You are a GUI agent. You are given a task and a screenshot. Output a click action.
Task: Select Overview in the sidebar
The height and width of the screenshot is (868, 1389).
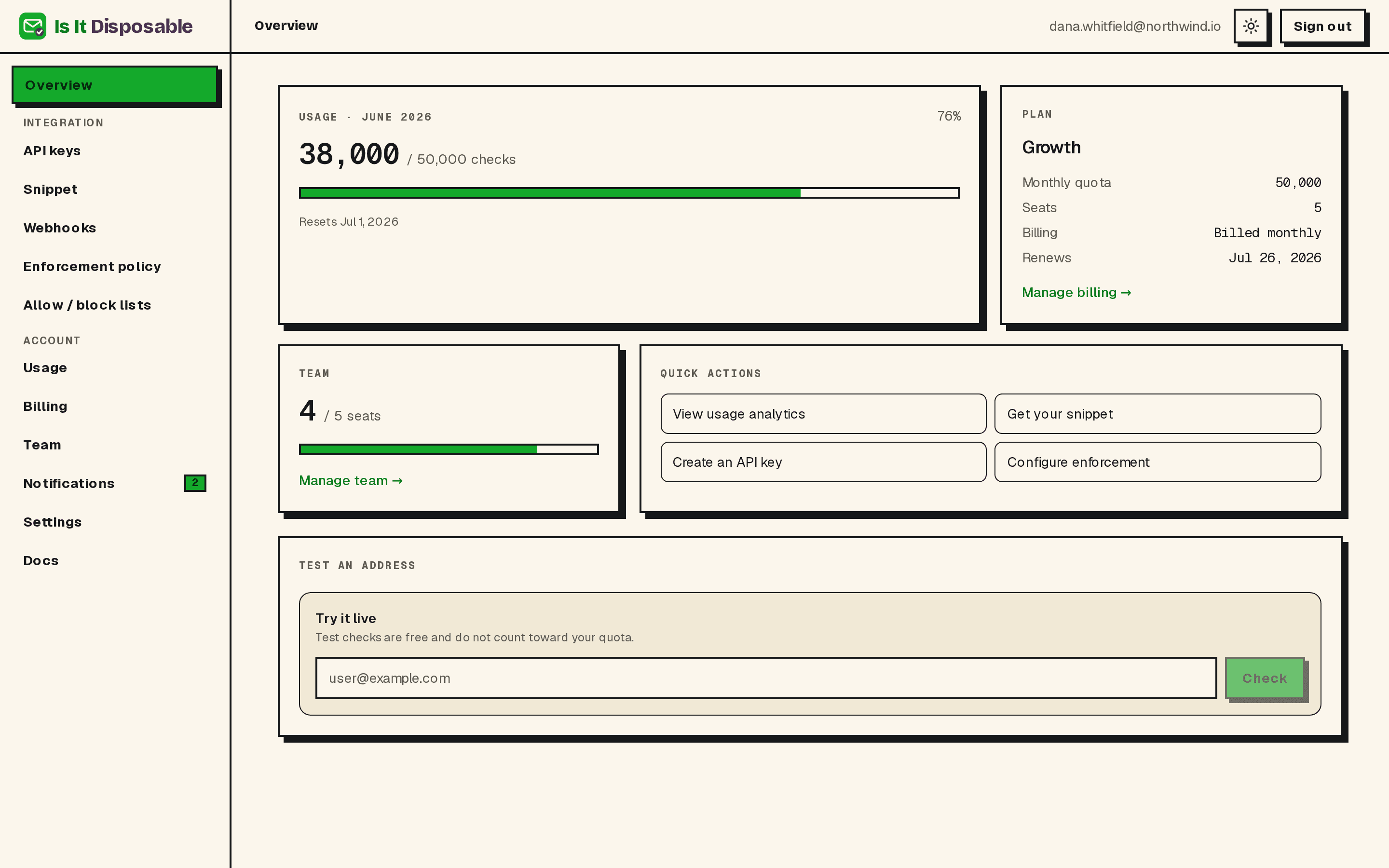(115, 85)
